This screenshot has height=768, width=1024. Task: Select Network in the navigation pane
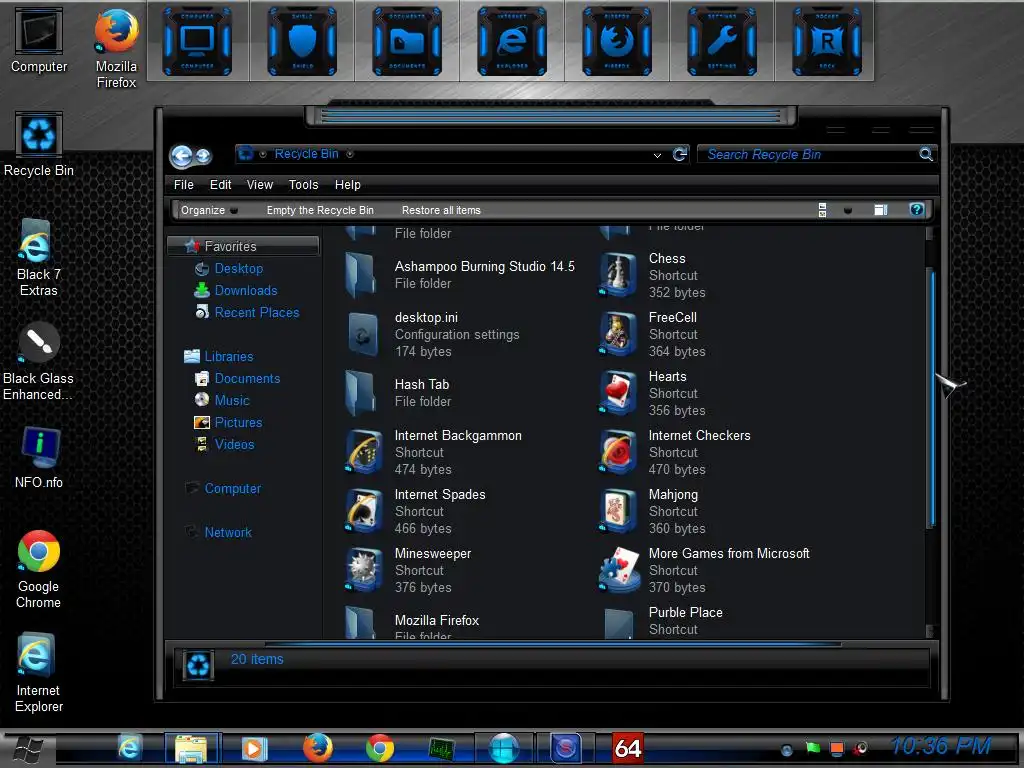[x=228, y=532]
